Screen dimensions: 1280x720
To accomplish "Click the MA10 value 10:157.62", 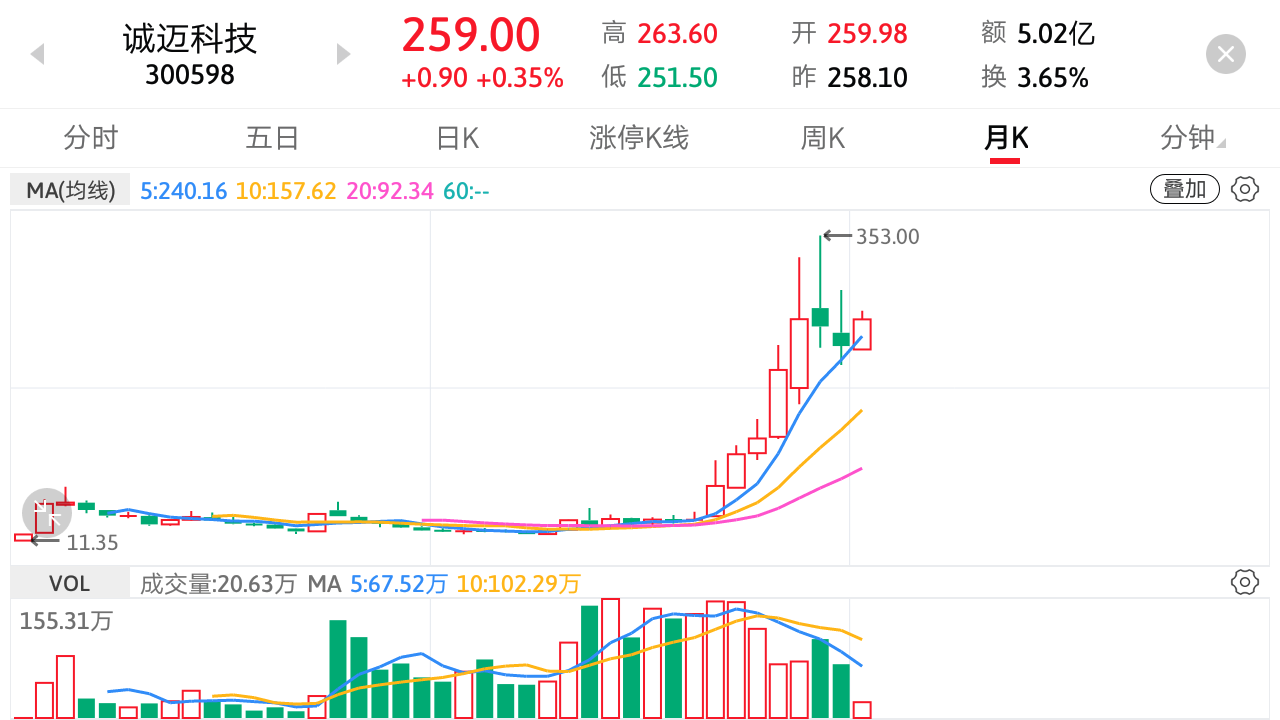I will click(286, 190).
